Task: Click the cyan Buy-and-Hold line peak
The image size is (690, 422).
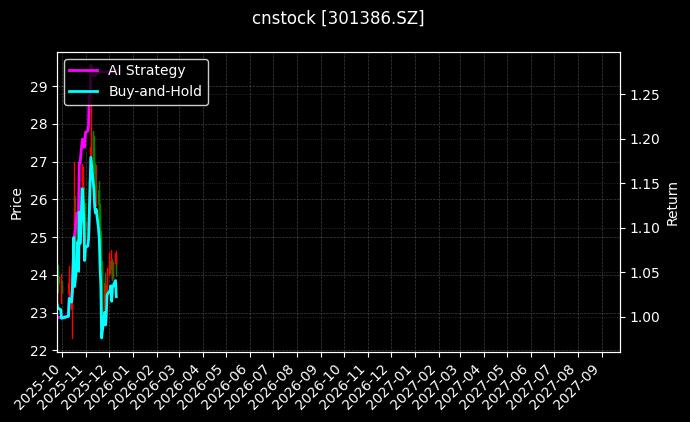Action: (91, 157)
